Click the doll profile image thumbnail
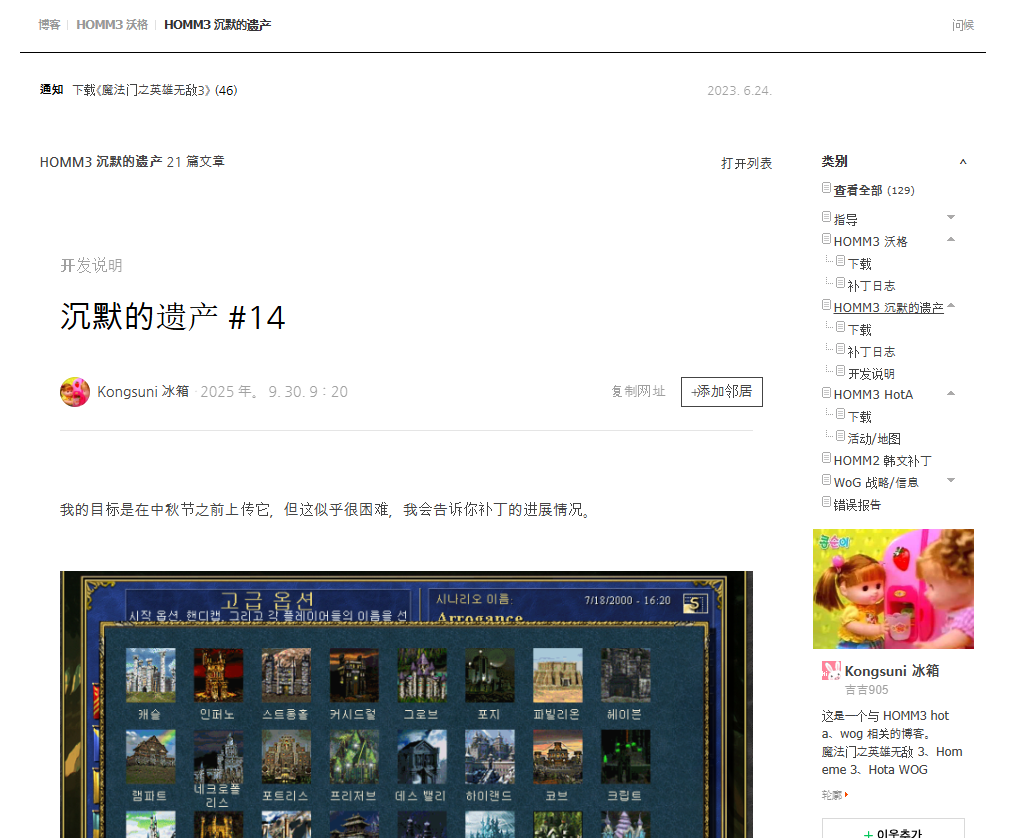Screen dimensions: 1025x838 coord(893,589)
